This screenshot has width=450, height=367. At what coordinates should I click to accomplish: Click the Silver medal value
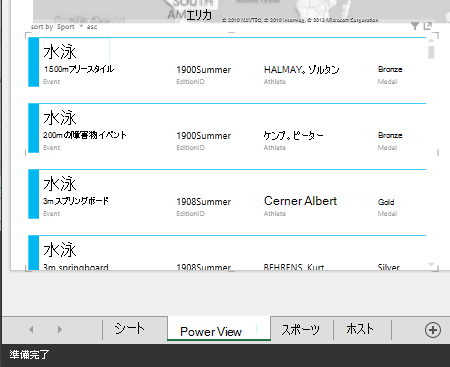[x=389, y=267]
